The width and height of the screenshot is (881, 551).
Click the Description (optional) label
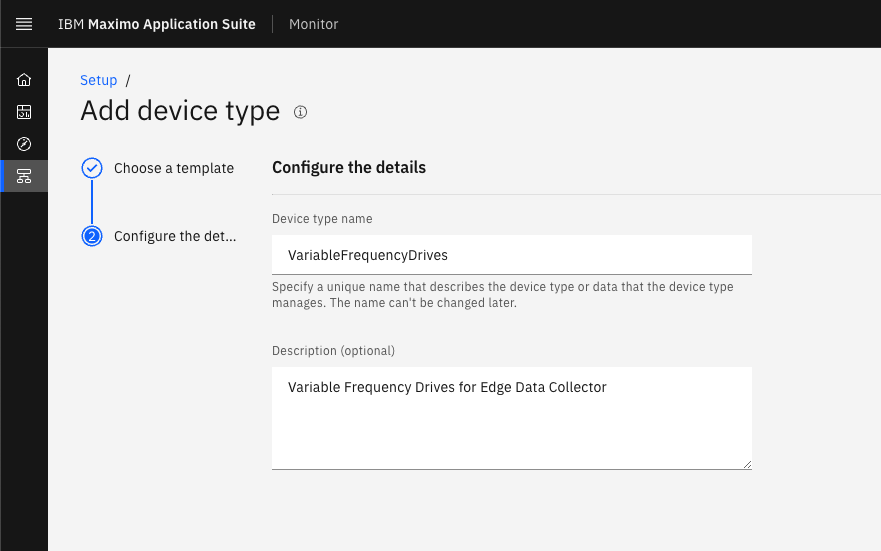pos(333,350)
